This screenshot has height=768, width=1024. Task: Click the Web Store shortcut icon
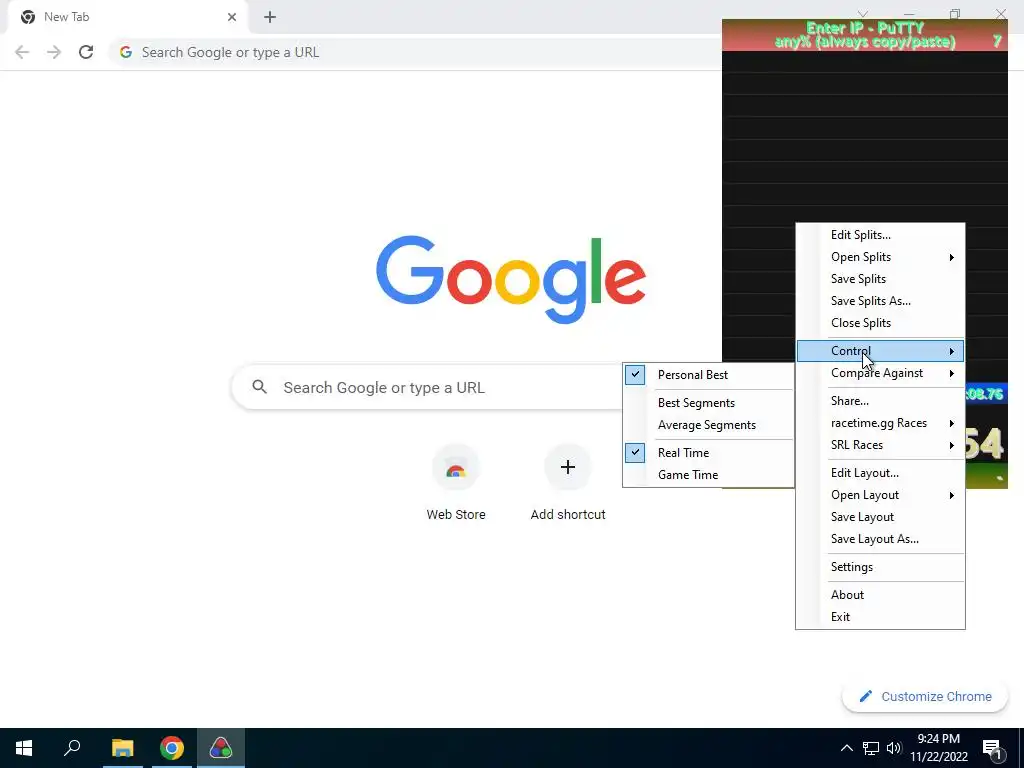pyautogui.click(x=456, y=468)
